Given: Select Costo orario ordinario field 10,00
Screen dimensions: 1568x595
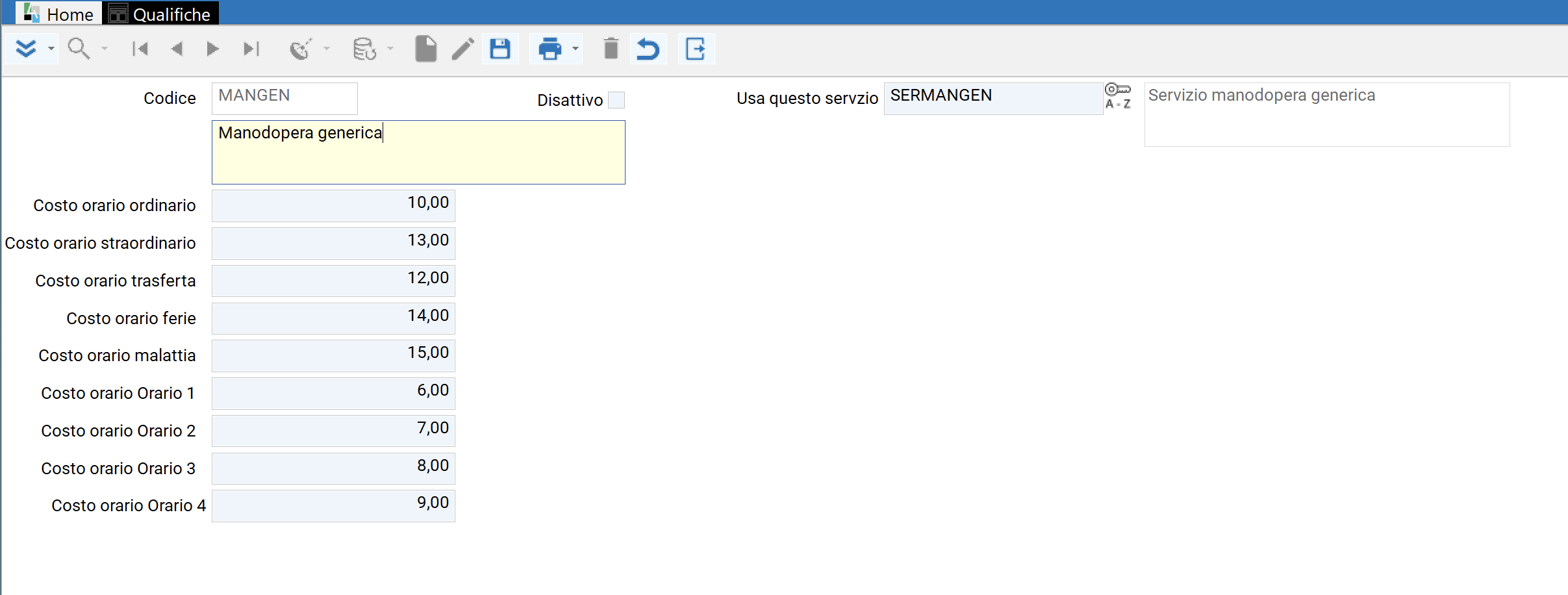Looking at the screenshot, I should [x=333, y=205].
